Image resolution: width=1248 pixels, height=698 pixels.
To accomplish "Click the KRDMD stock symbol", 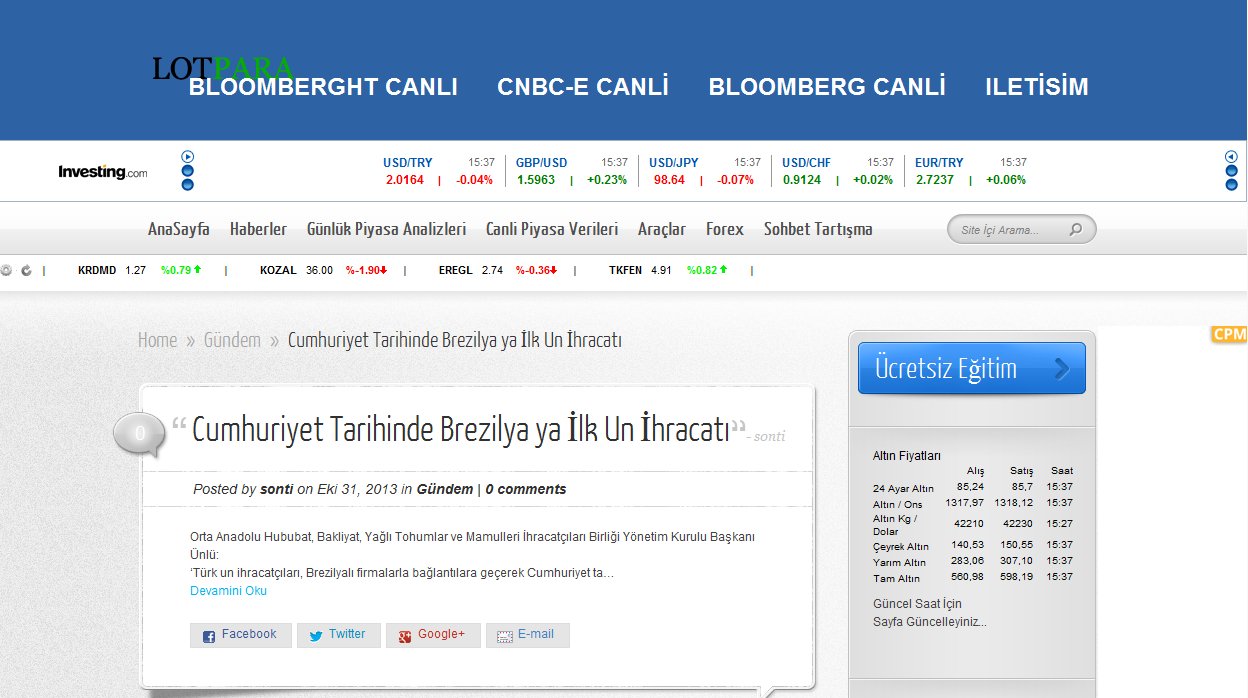I will (x=97, y=270).
